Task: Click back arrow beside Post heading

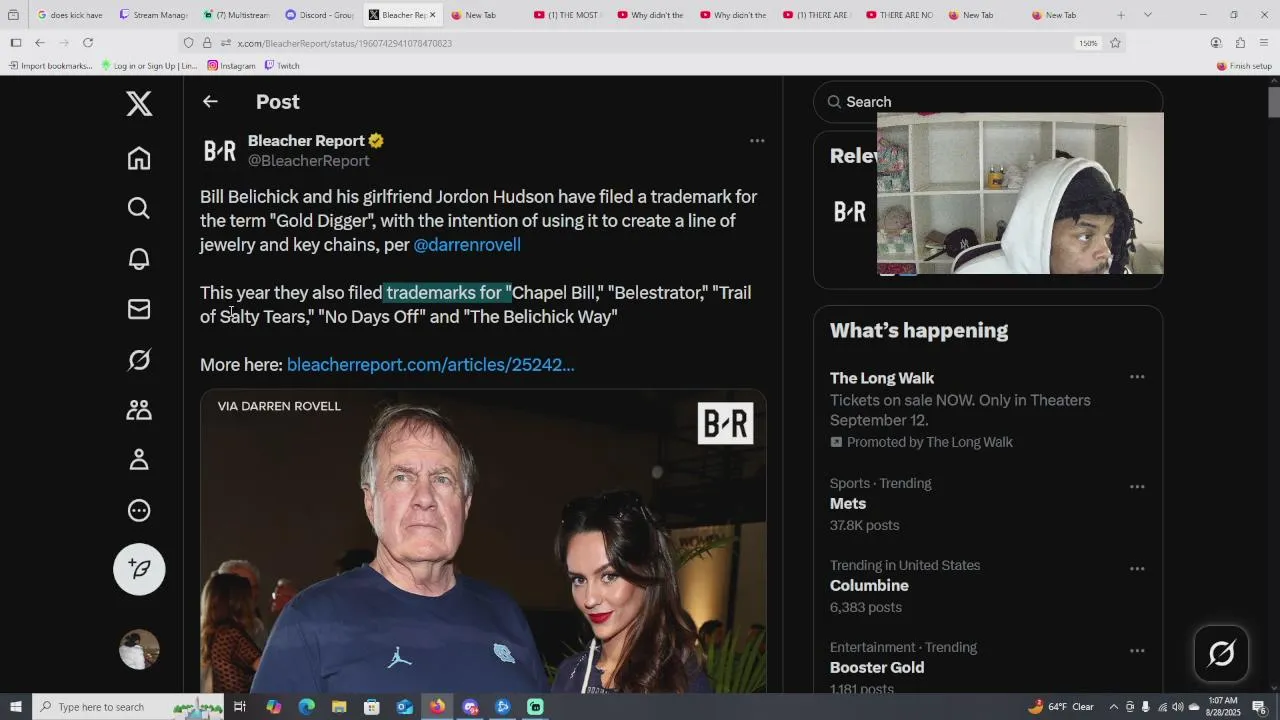Action: tap(210, 101)
